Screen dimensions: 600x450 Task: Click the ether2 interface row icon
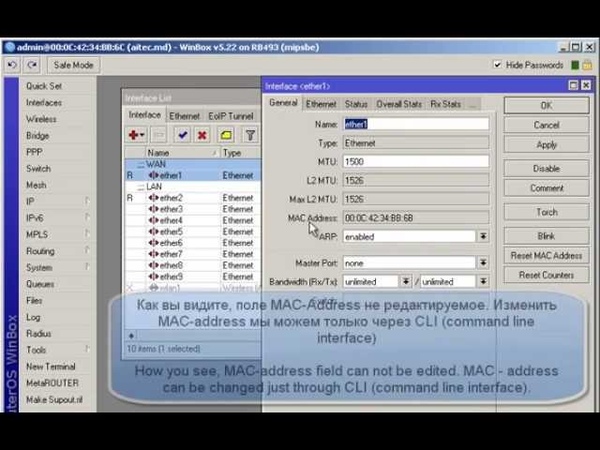coord(153,198)
